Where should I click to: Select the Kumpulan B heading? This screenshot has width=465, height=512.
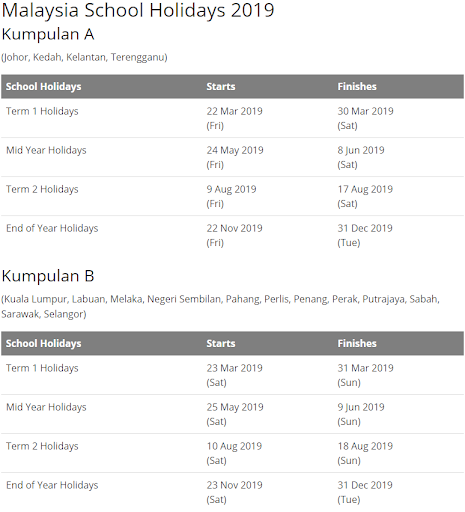48,276
